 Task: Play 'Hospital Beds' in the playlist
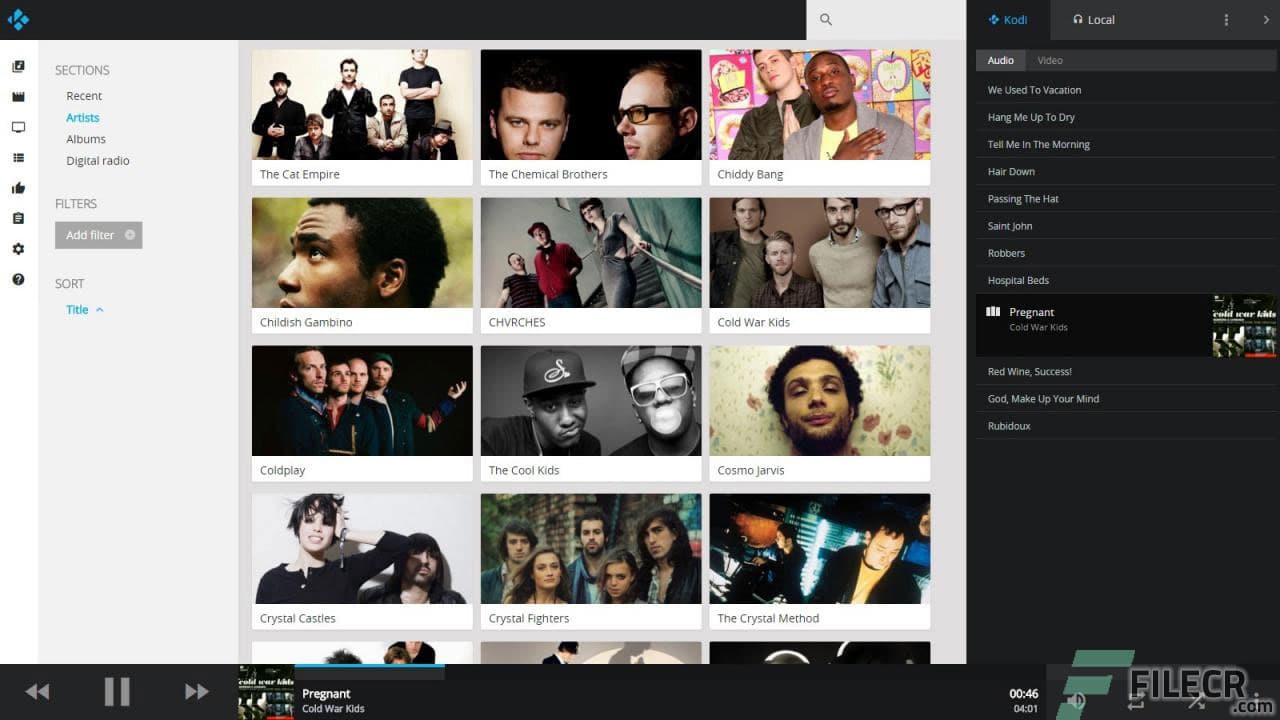pos(1126,280)
